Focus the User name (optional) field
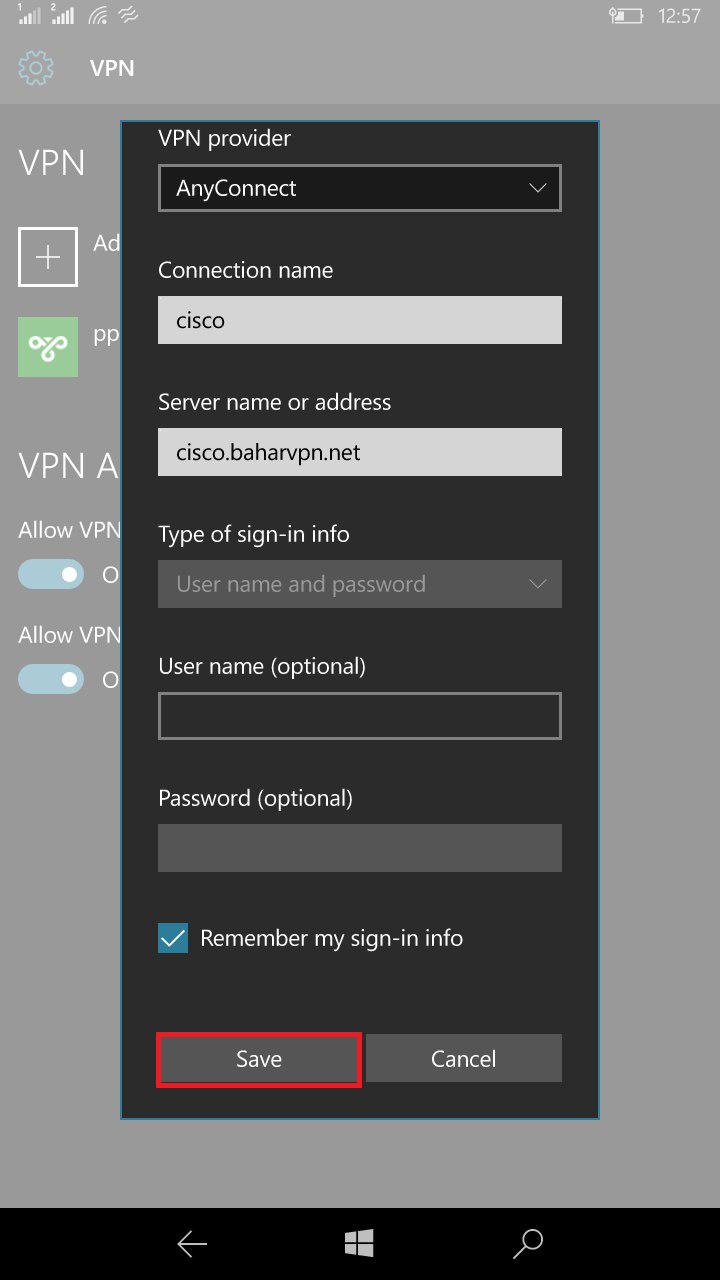The height and width of the screenshot is (1280, 720). pyautogui.click(x=359, y=716)
